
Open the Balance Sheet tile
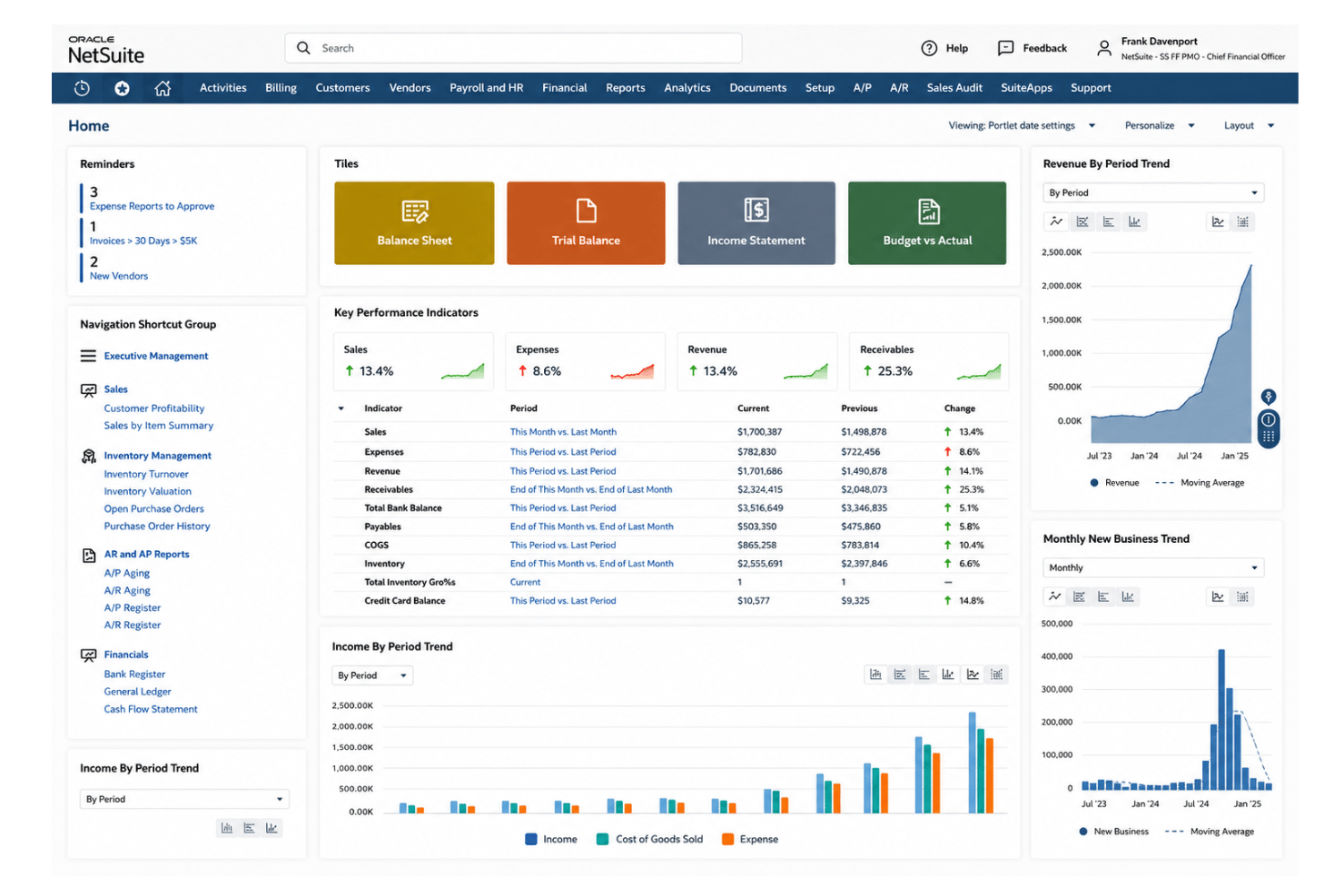tap(414, 223)
